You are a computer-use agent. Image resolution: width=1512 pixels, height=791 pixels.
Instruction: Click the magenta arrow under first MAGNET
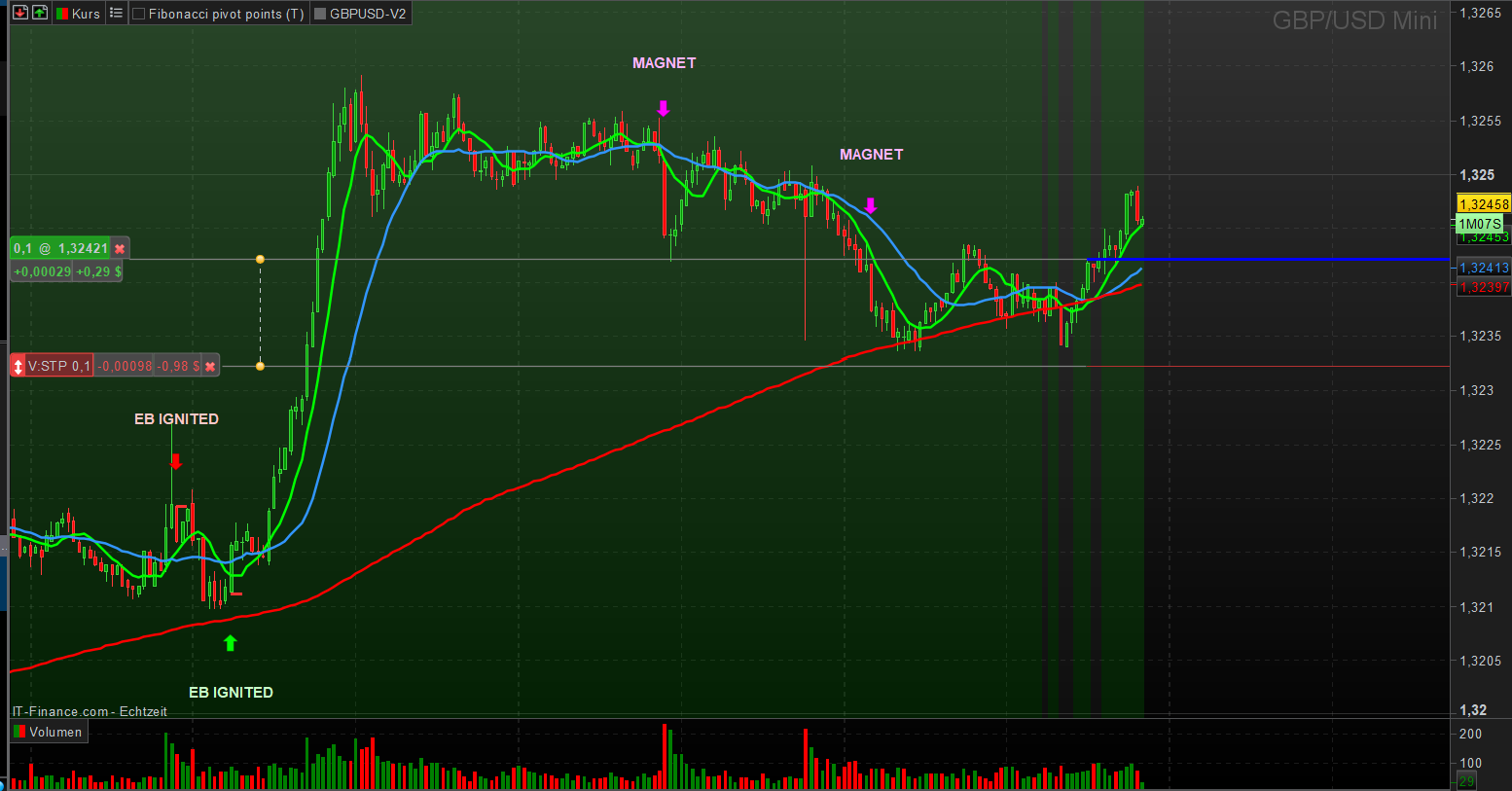664,109
